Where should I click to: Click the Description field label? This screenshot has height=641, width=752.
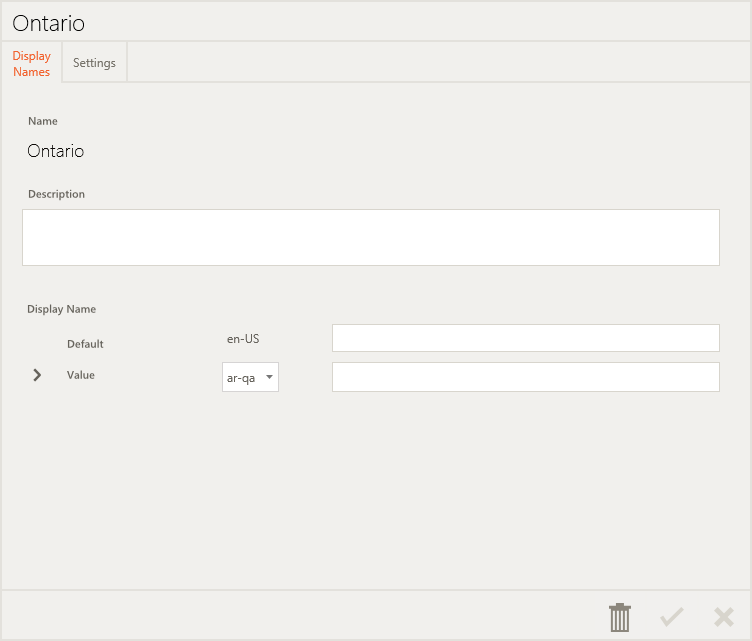56,194
